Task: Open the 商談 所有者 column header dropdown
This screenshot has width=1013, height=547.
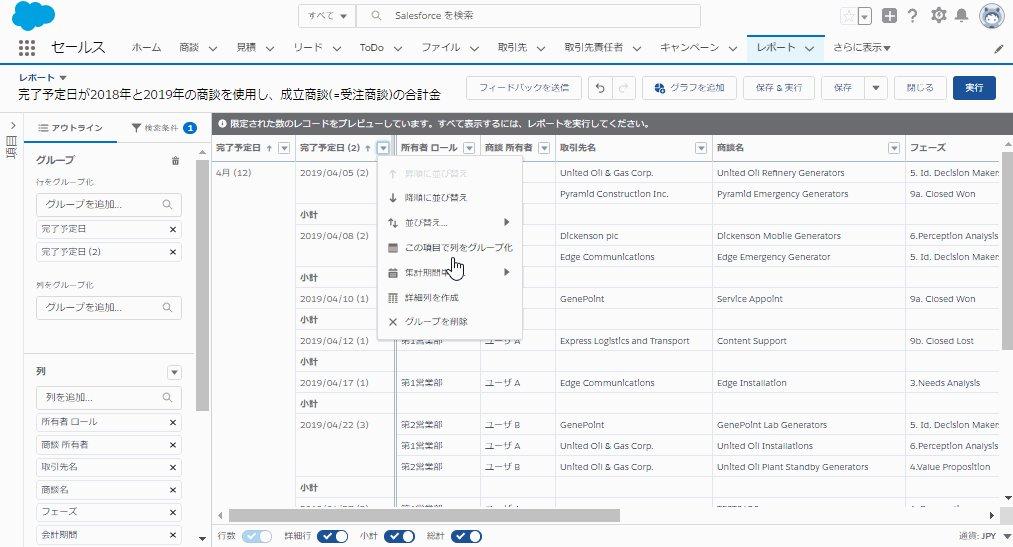Action: pyautogui.click(x=544, y=149)
